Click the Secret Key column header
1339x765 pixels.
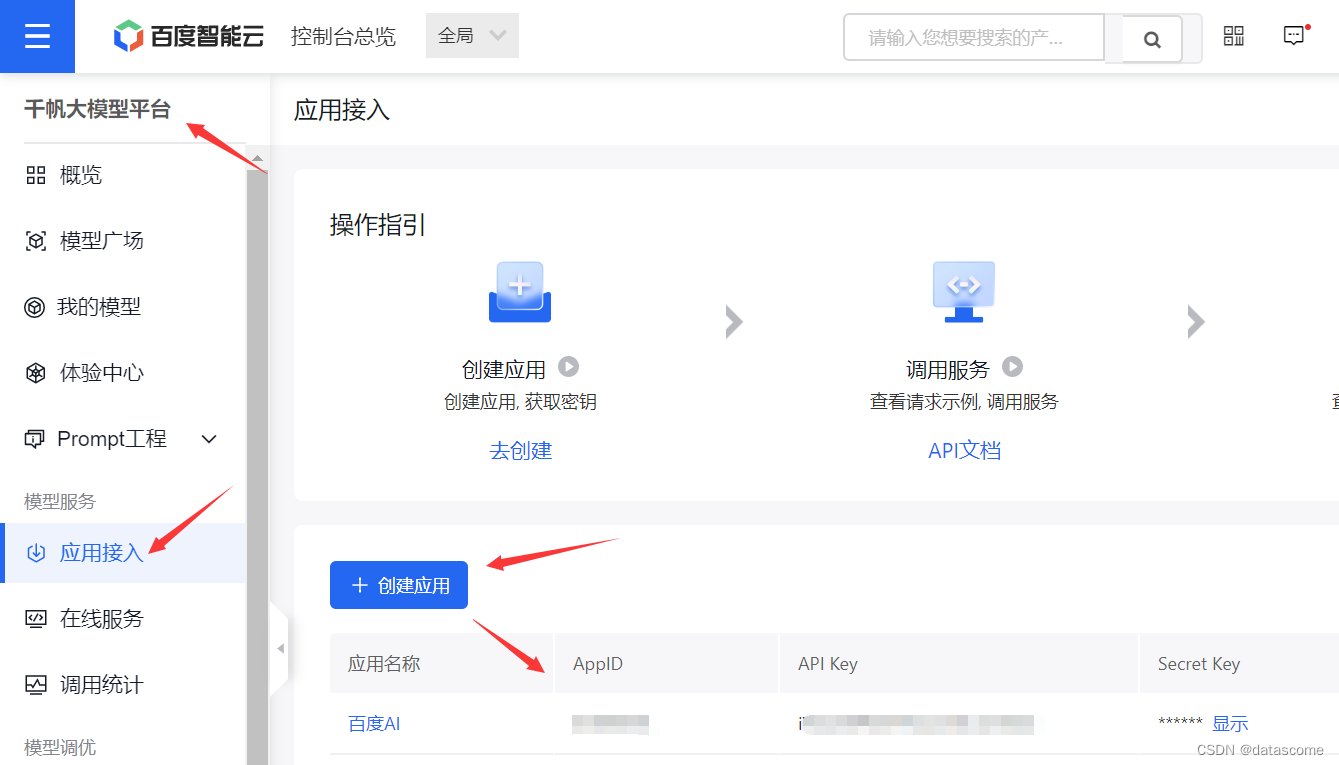(x=1199, y=664)
